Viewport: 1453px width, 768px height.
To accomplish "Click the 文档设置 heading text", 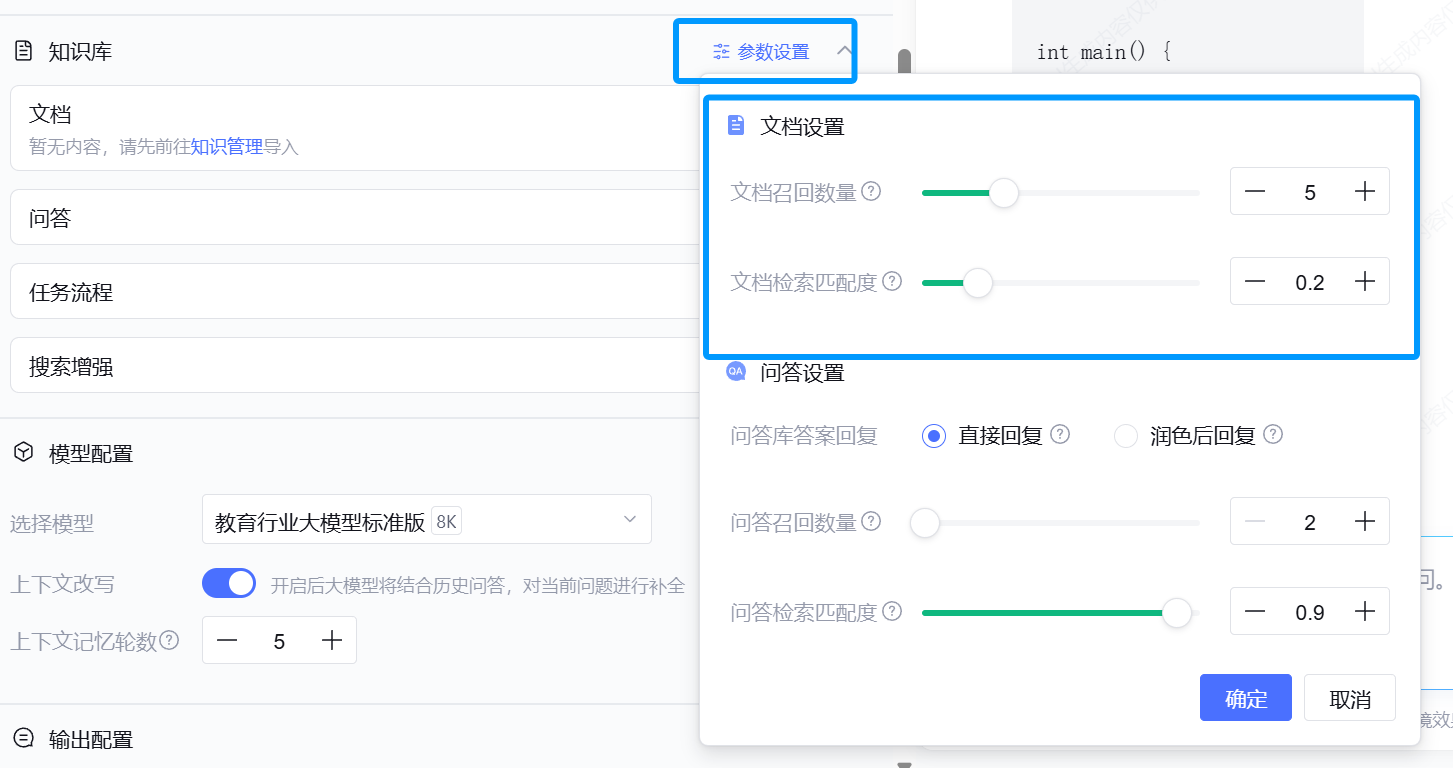I will (x=802, y=126).
